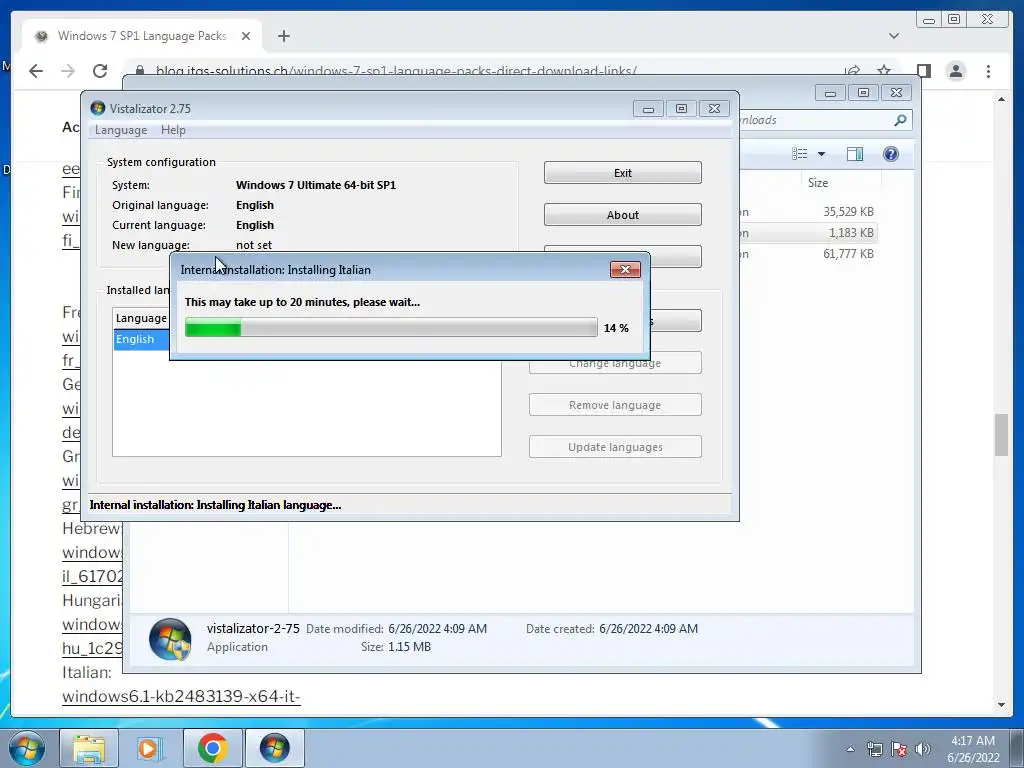Close the Windows 7 SP1 Language Packs tab

(246, 36)
